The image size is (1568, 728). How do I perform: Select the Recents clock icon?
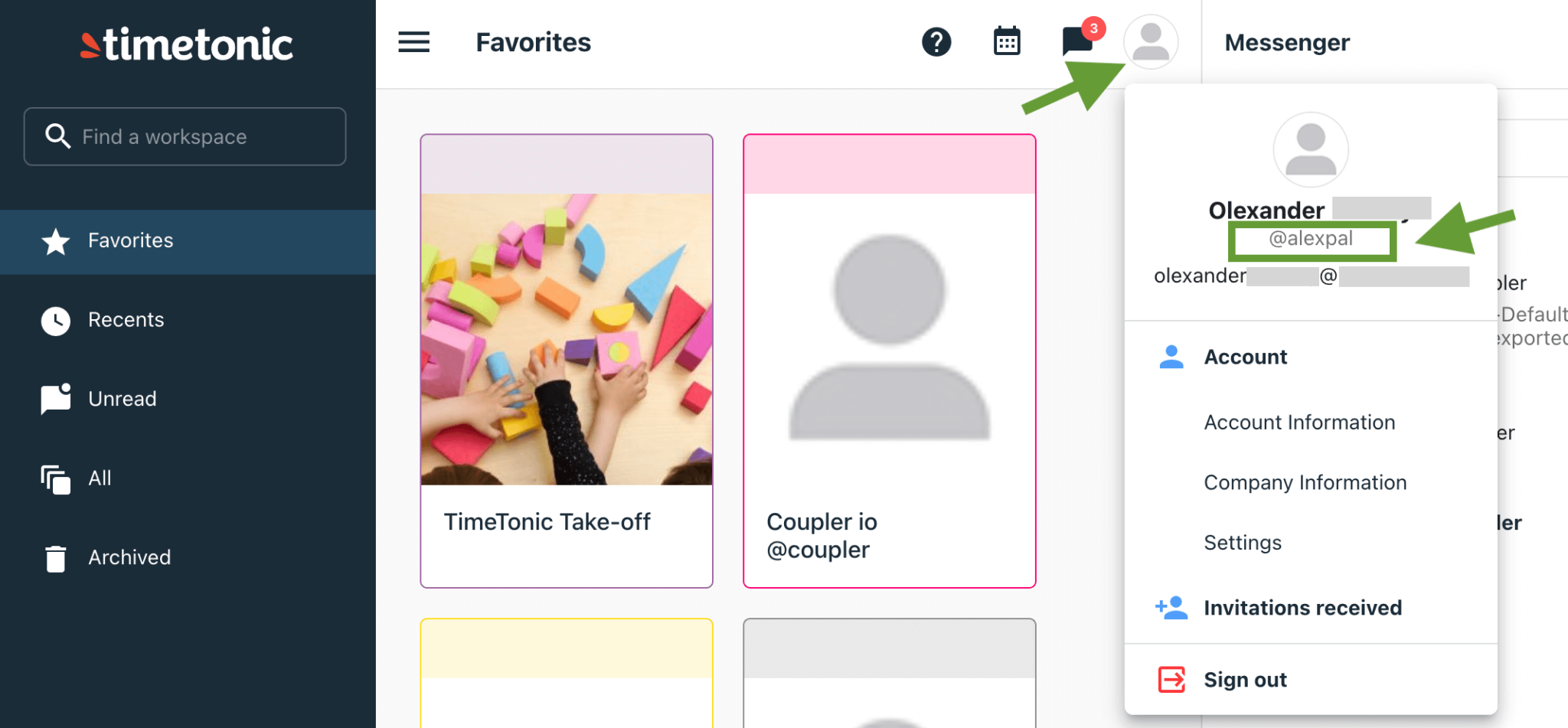point(55,321)
